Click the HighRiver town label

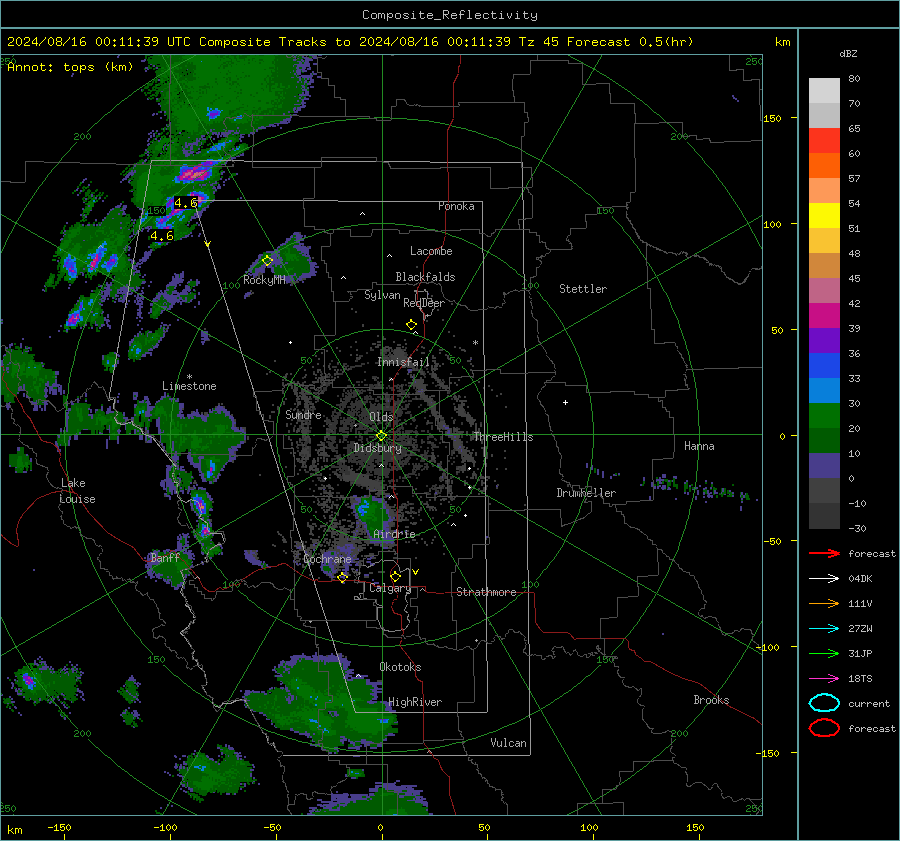tap(415, 703)
